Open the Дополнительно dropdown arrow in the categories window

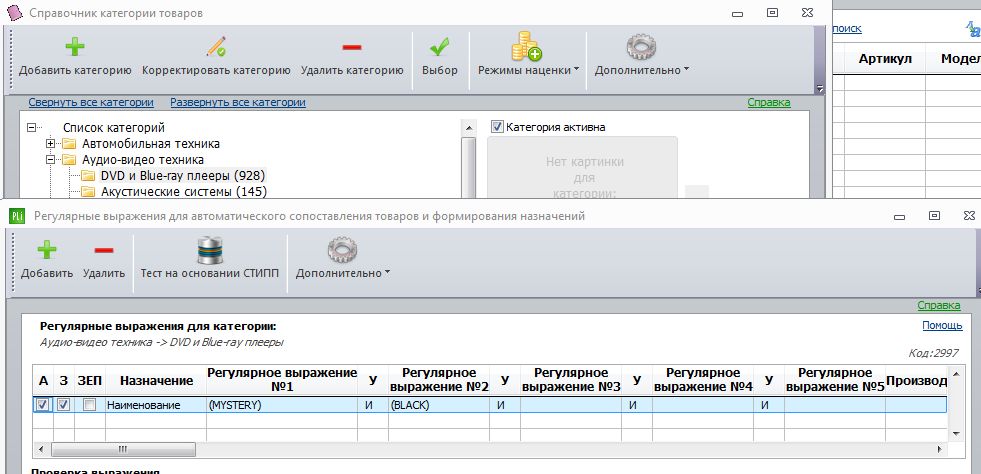tap(686, 69)
